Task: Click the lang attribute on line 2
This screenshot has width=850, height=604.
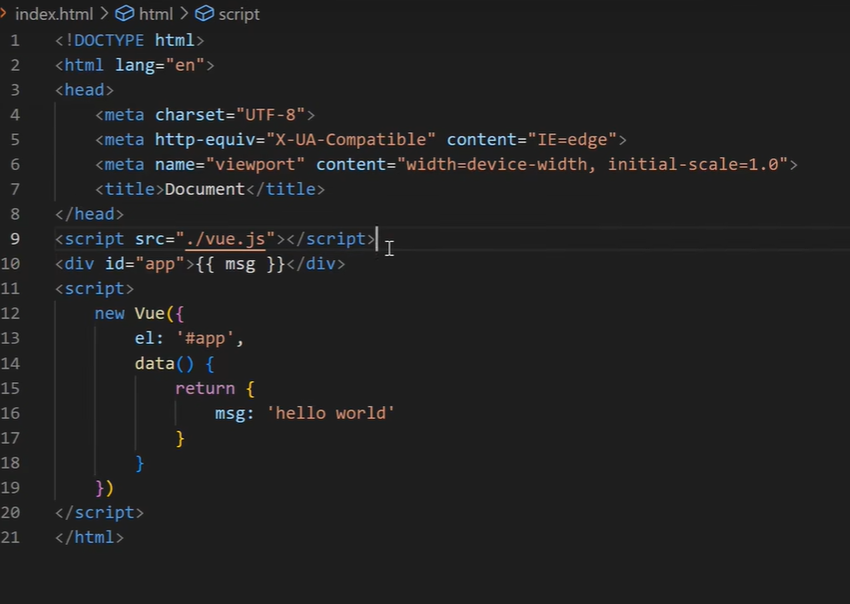Action: coord(135,66)
